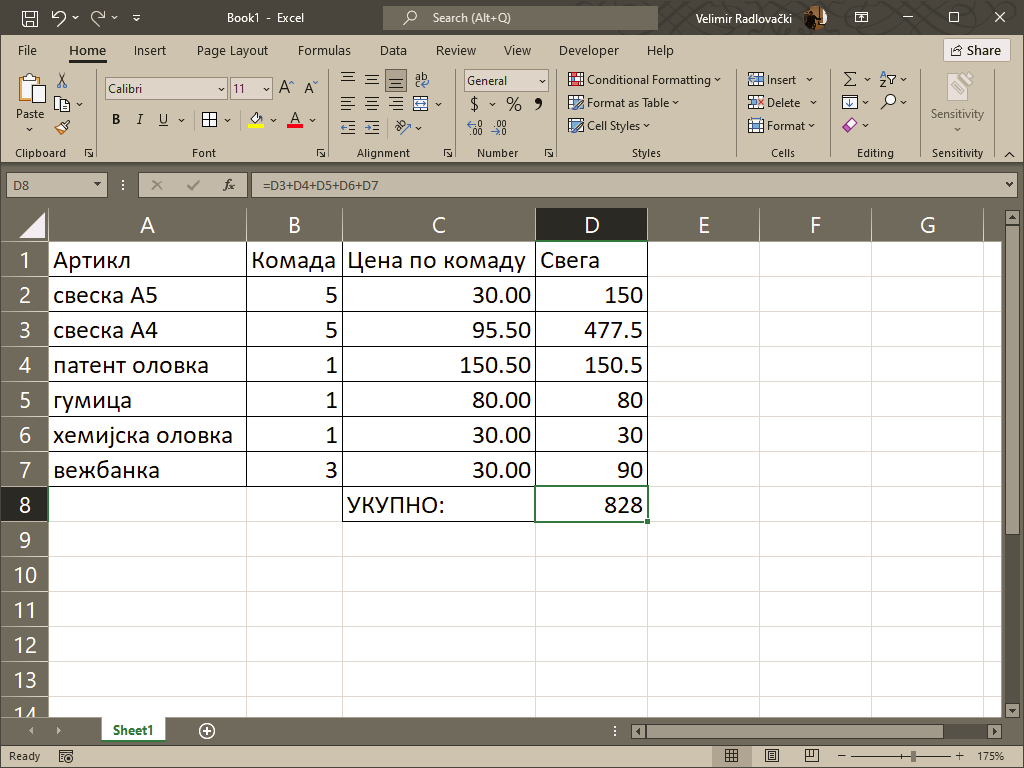Click the Percent Style icon

pyautogui.click(x=513, y=104)
